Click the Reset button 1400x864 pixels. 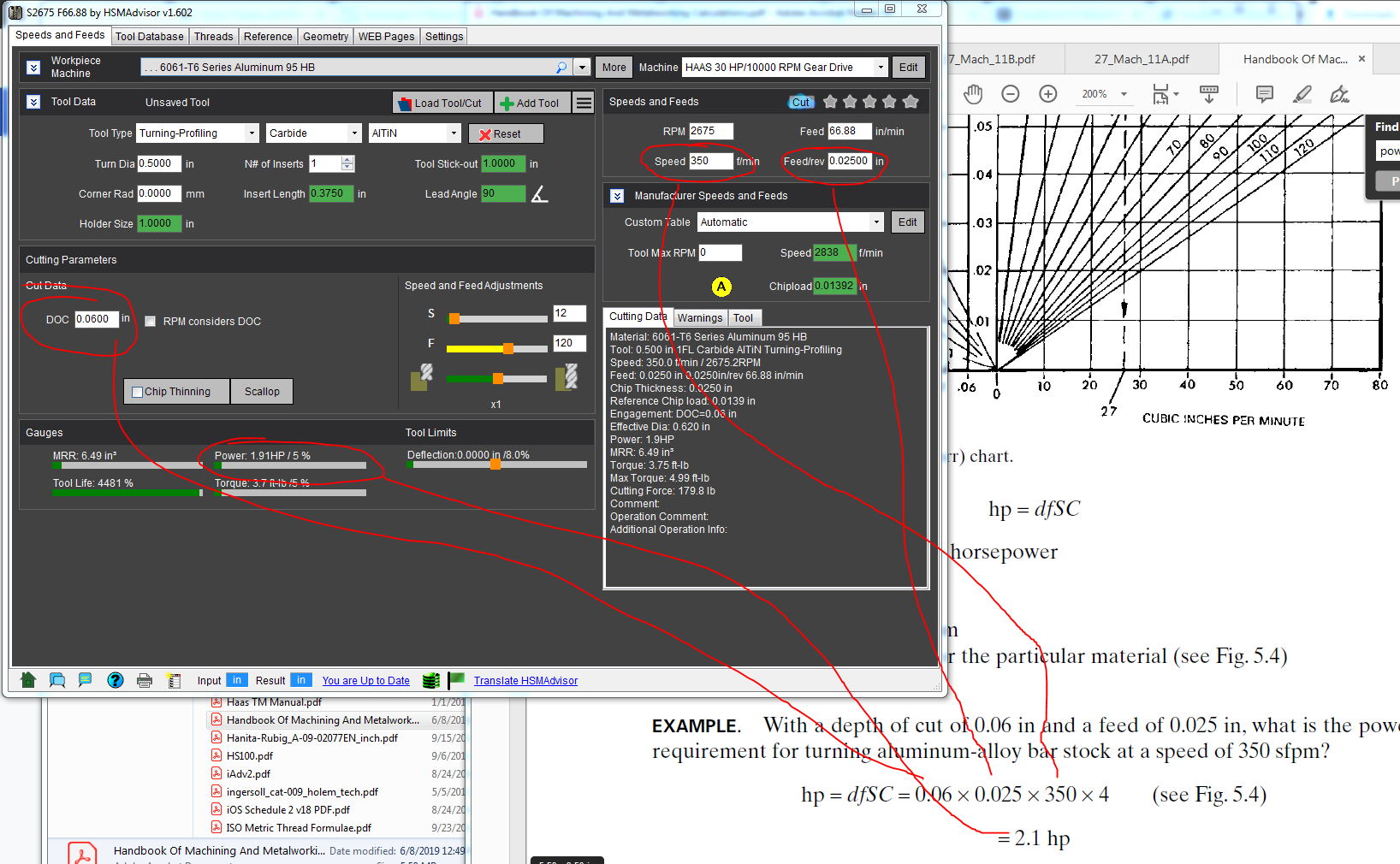[x=506, y=133]
